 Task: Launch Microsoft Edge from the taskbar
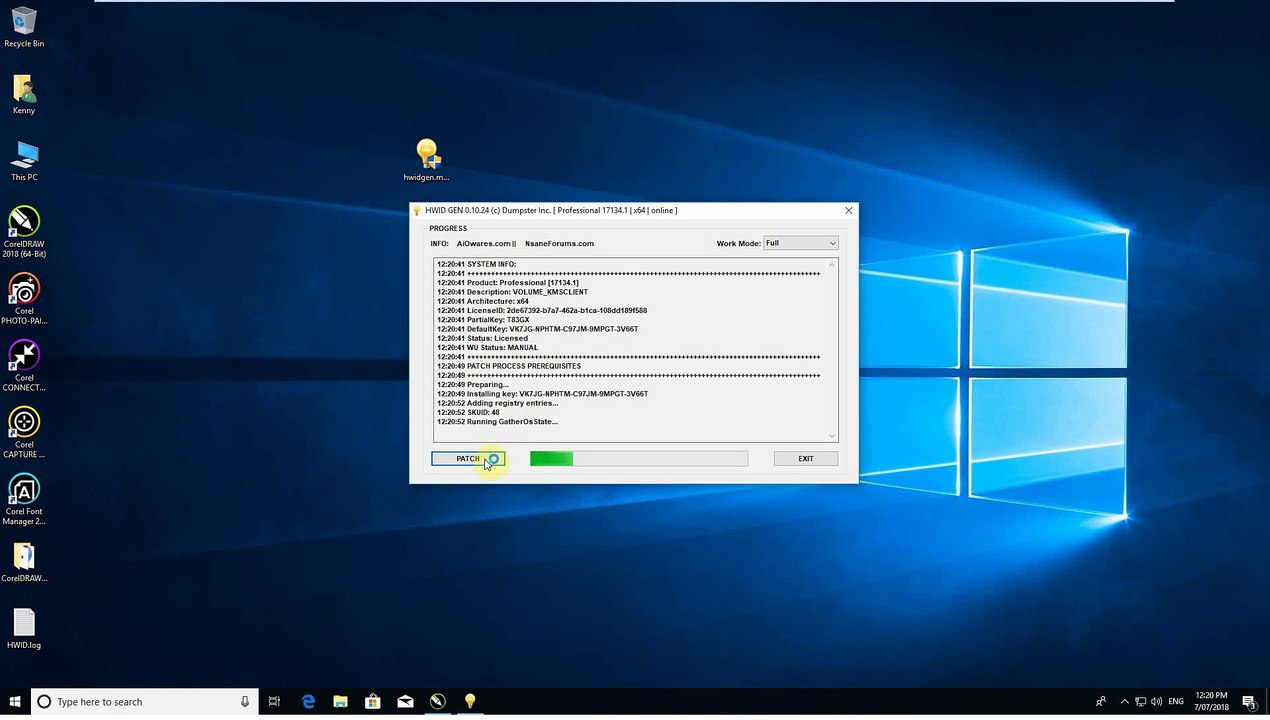(x=308, y=702)
